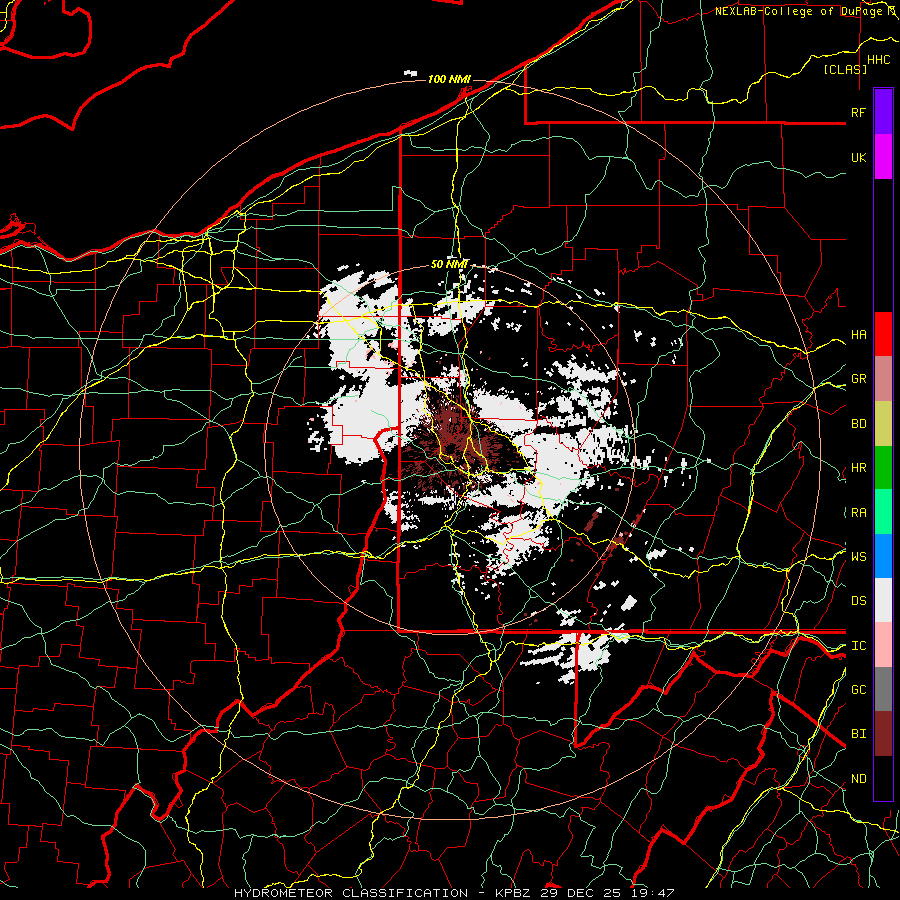Click the RF legend label
This screenshot has width=900, height=900.
[x=858, y=112]
